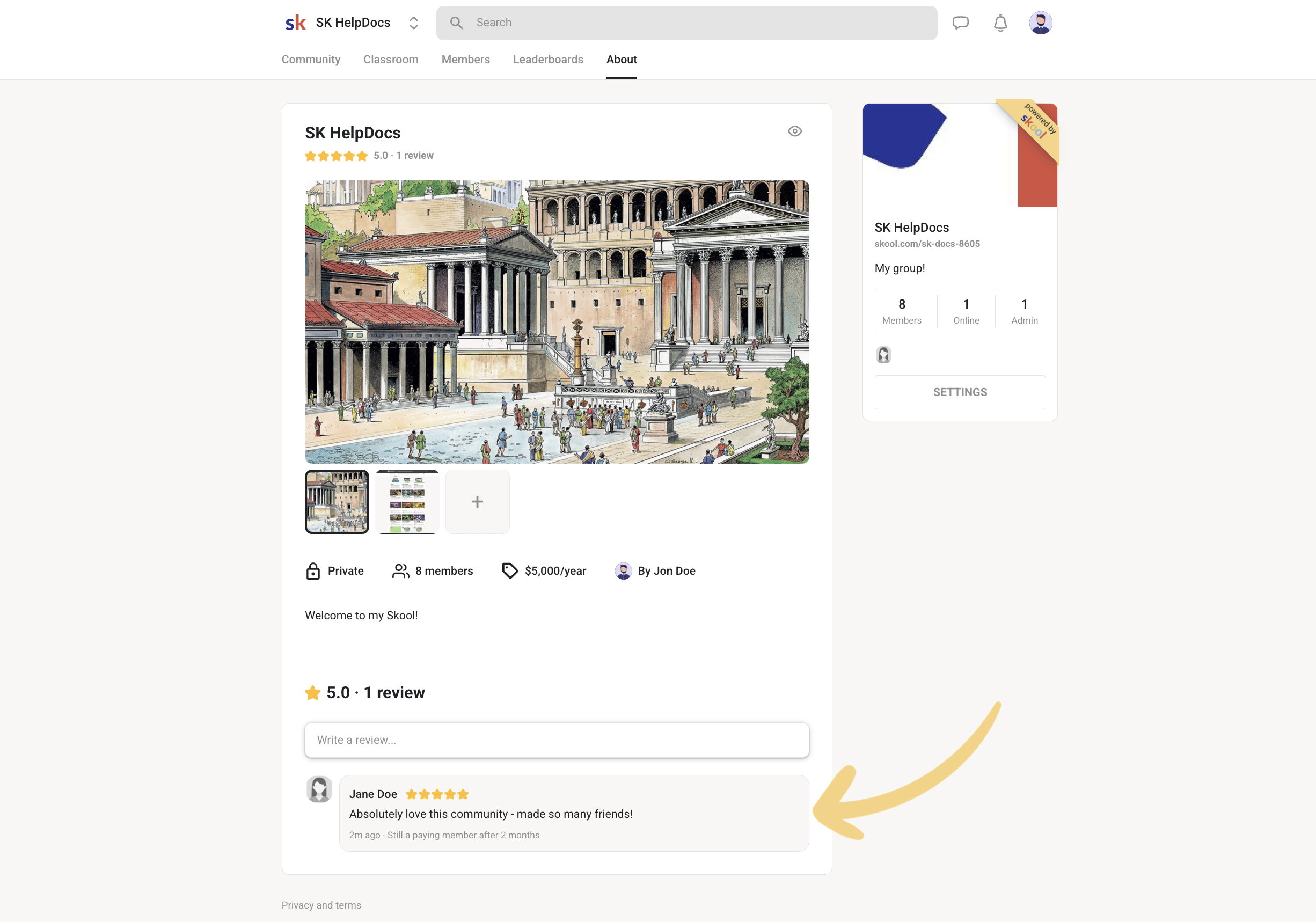This screenshot has width=1316, height=922.
Task: Click the sidebar group cover banner image
Action: (960, 155)
